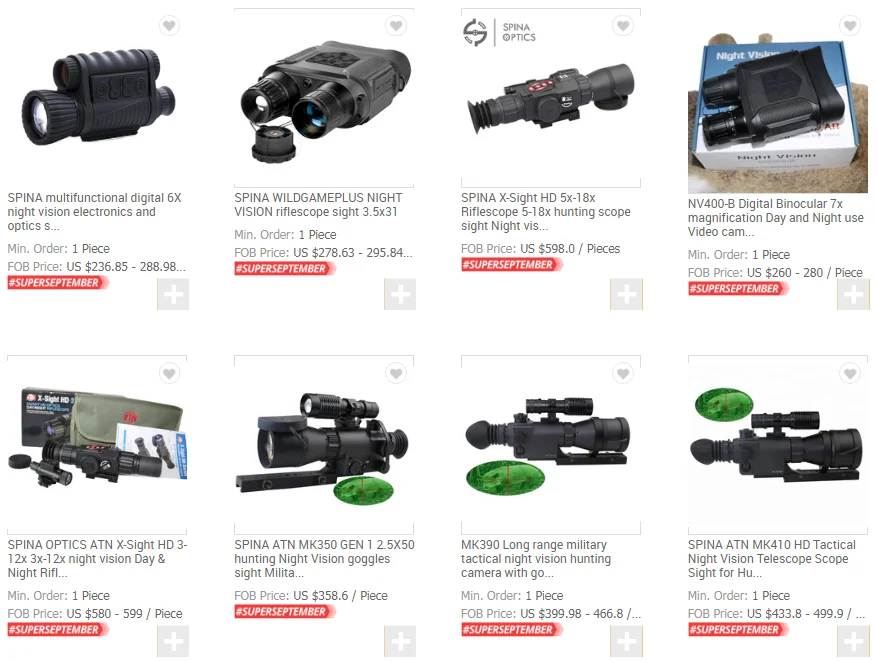This screenshot has height=662, width=877.
Task: Click heart icon on MK390 Long range product
Action: 623,373
